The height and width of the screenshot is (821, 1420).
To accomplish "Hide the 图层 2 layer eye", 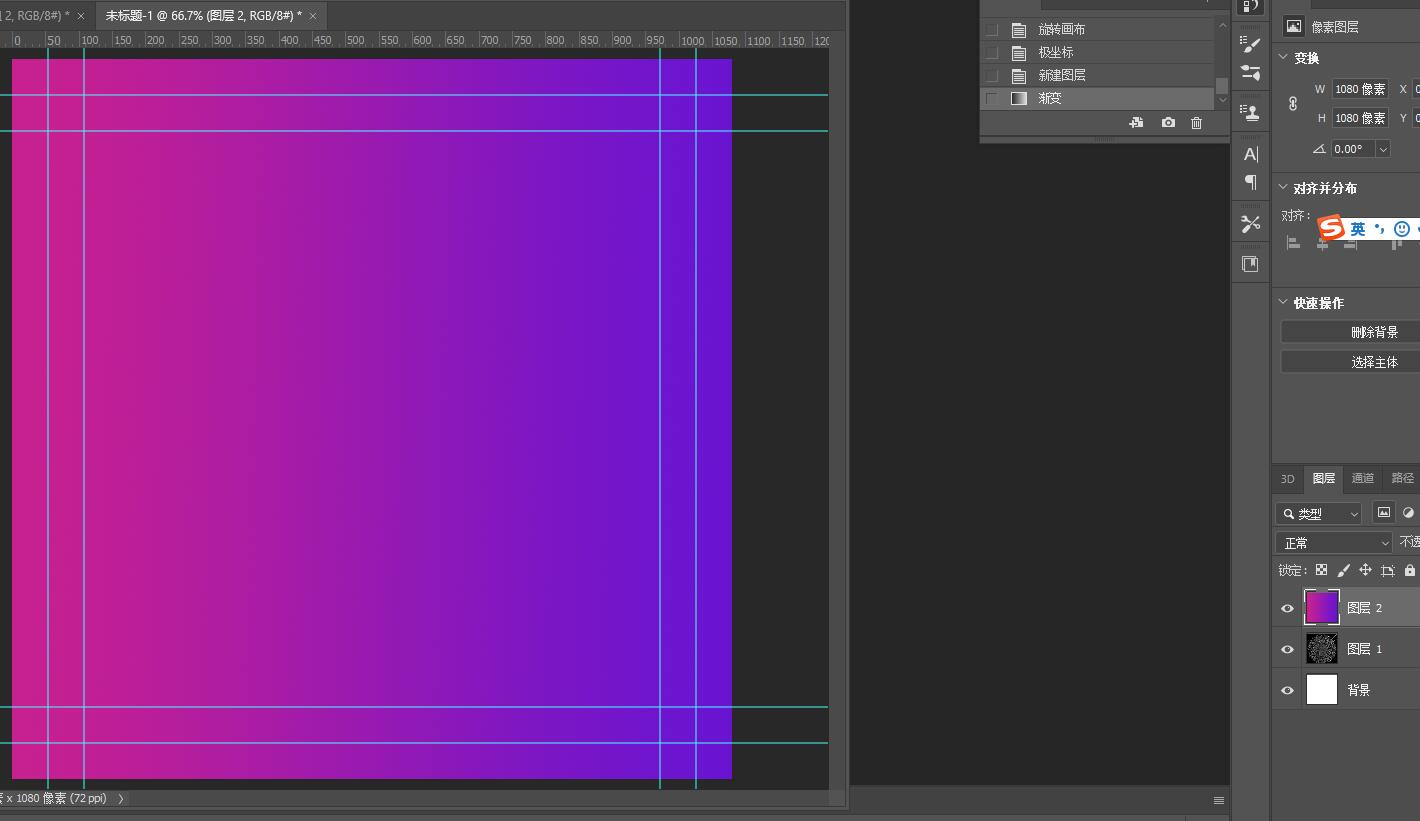I will pos(1287,608).
